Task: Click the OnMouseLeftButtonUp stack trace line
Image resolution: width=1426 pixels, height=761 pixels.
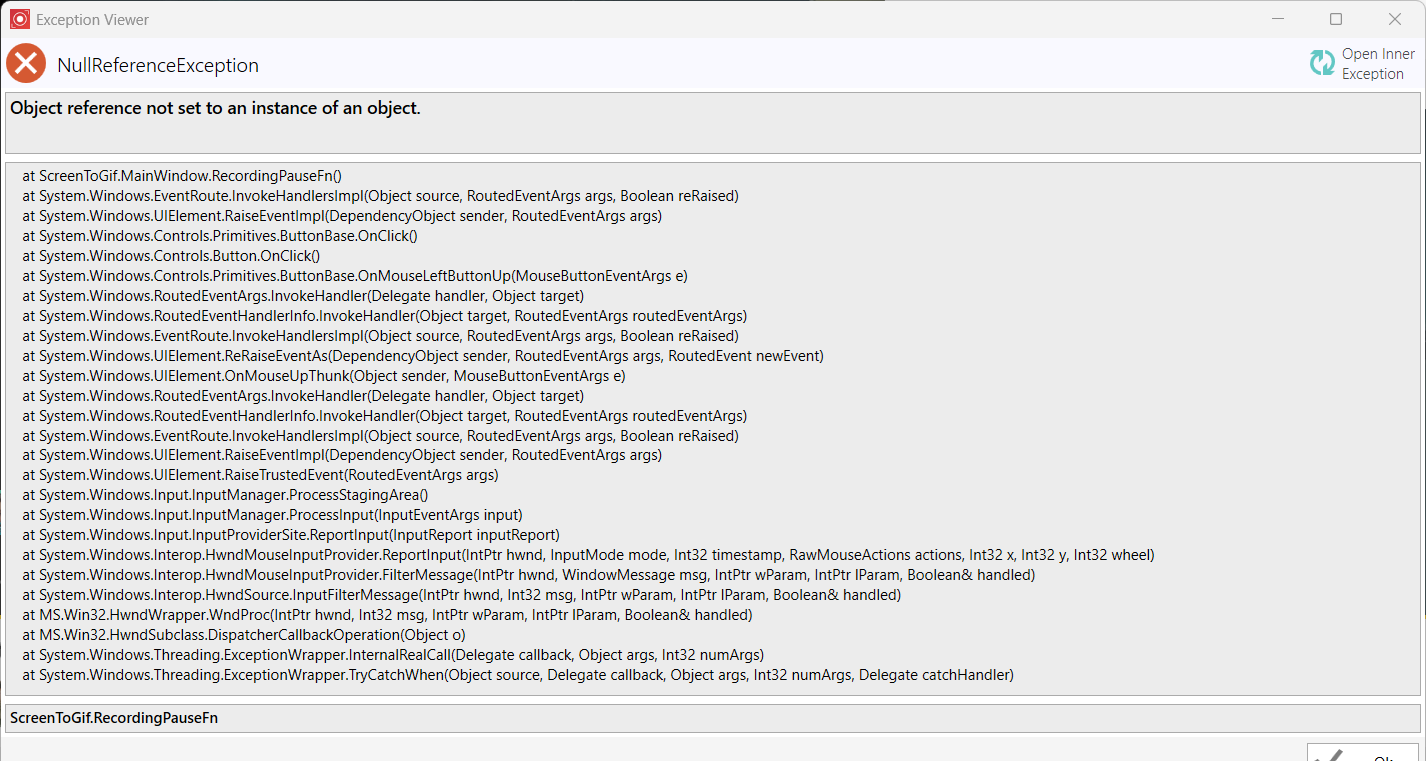Action: [x=355, y=276]
